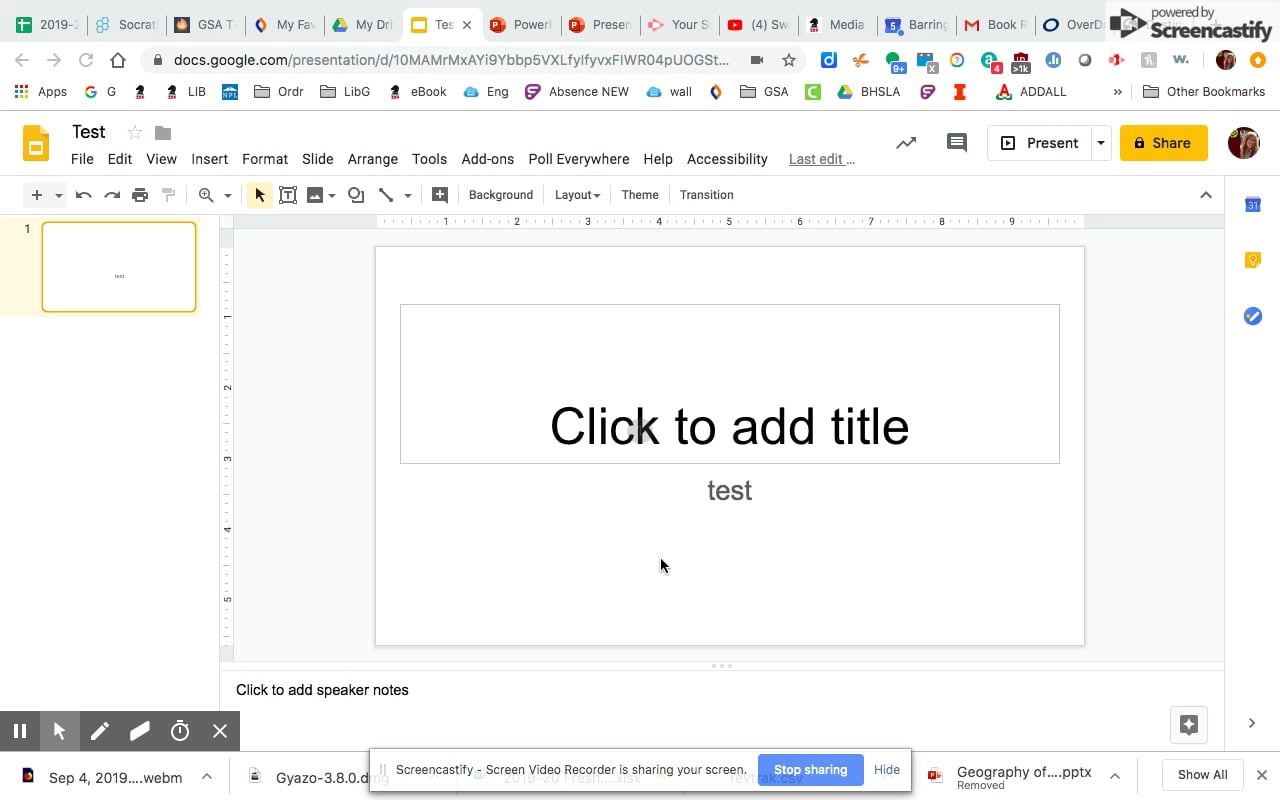This screenshot has height=800, width=1280.
Task: Open the activity dashboard trend icon
Action: pos(906,143)
